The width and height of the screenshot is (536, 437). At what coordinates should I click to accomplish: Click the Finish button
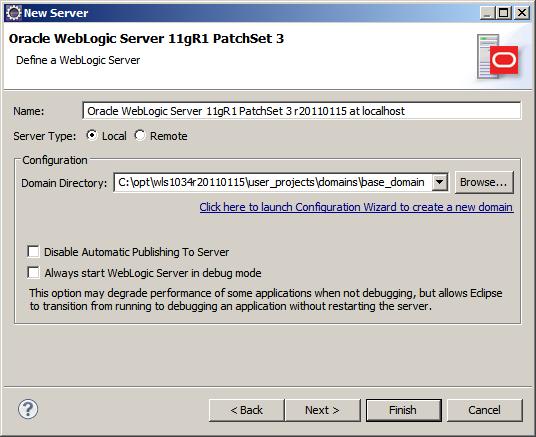pos(403,410)
